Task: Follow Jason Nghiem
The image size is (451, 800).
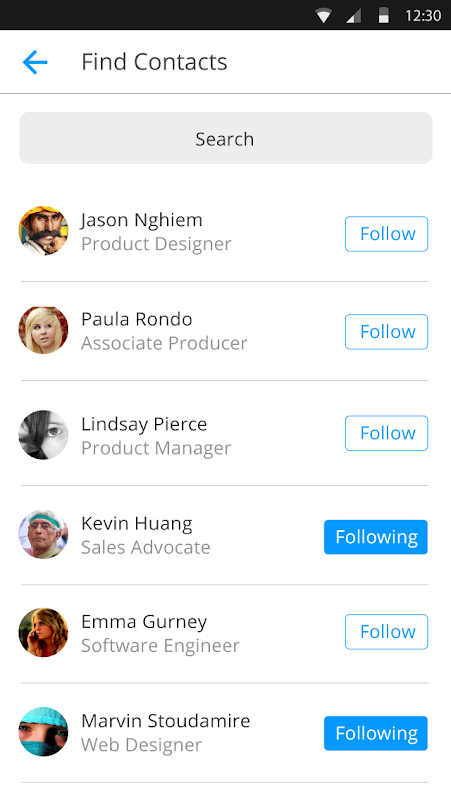Action: pyautogui.click(x=386, y=234)
